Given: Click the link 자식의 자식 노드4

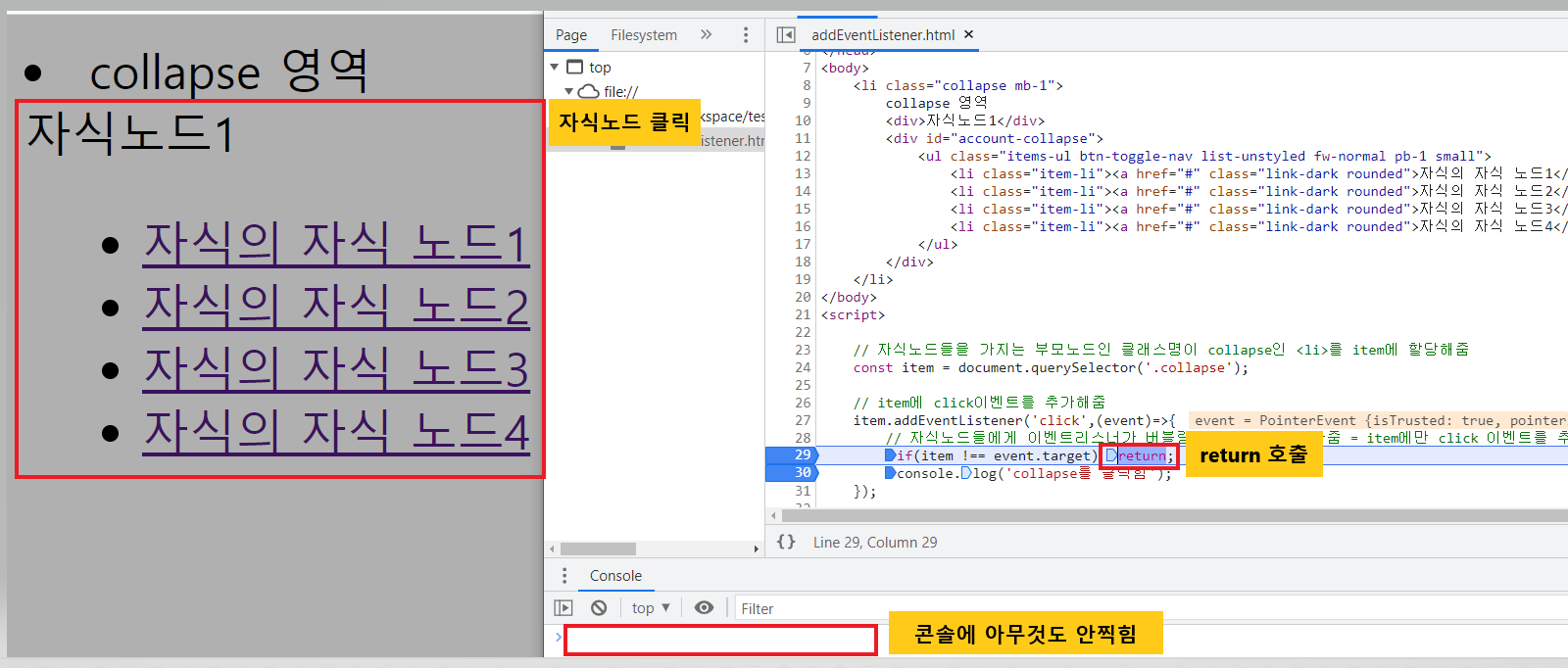Looking at the screenshot, I should (x=336, y=432).
